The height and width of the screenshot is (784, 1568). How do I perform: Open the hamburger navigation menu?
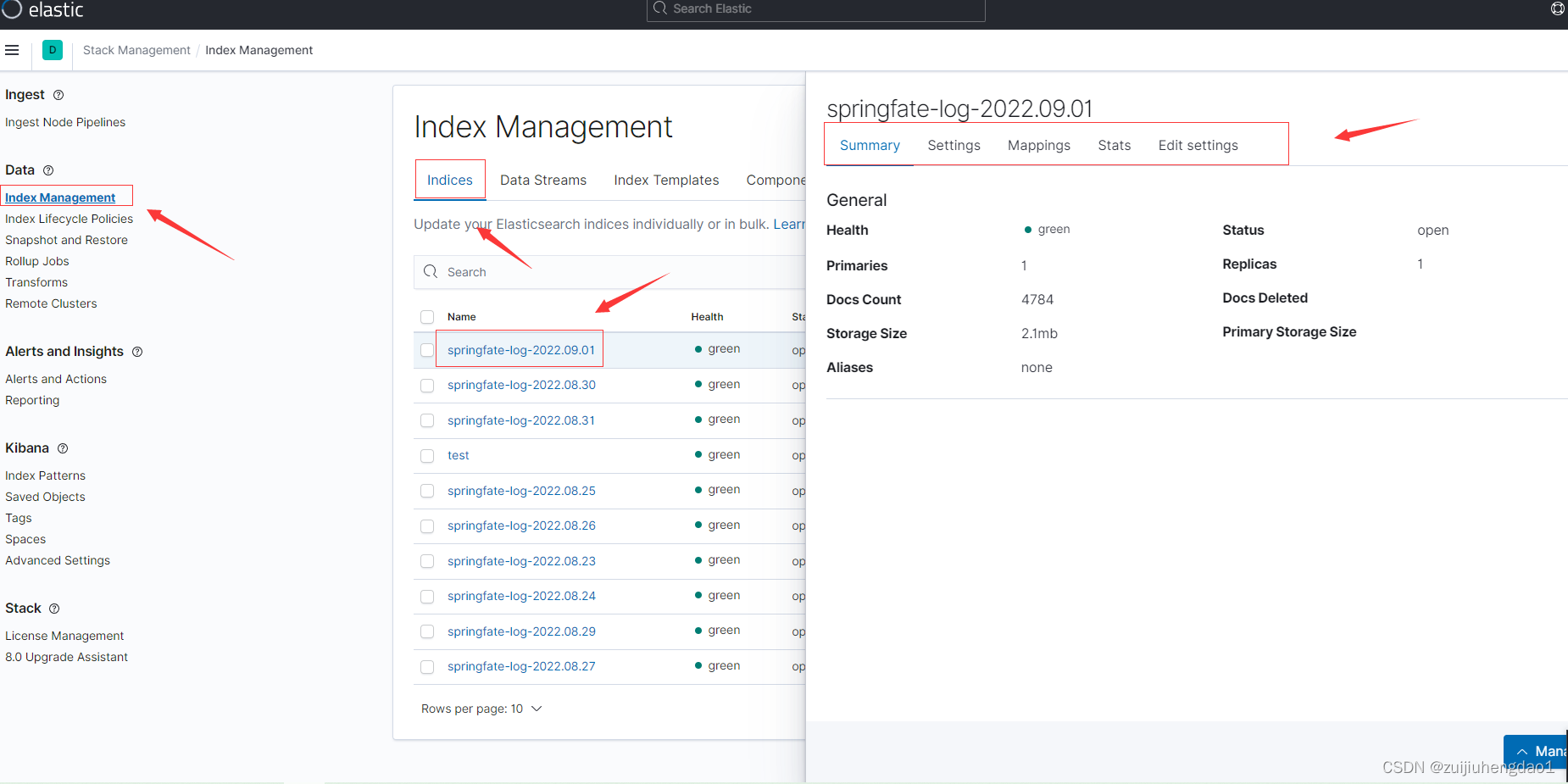point(12,50)
